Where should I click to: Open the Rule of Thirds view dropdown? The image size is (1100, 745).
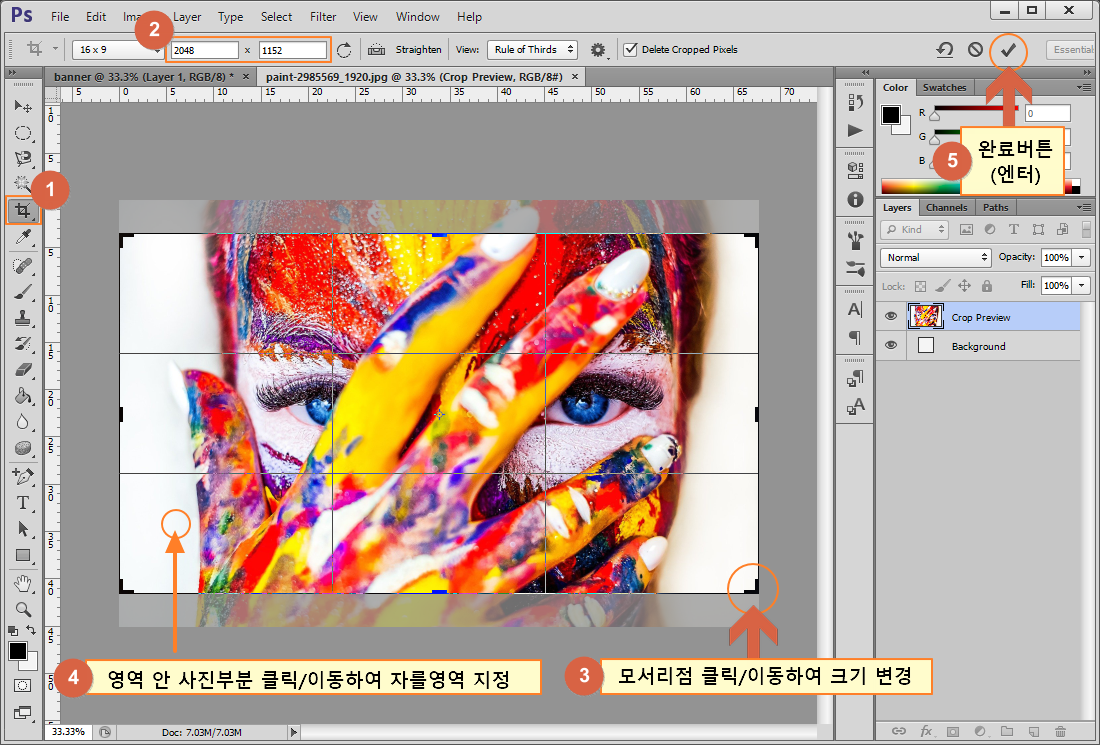(x=532, y=50)
